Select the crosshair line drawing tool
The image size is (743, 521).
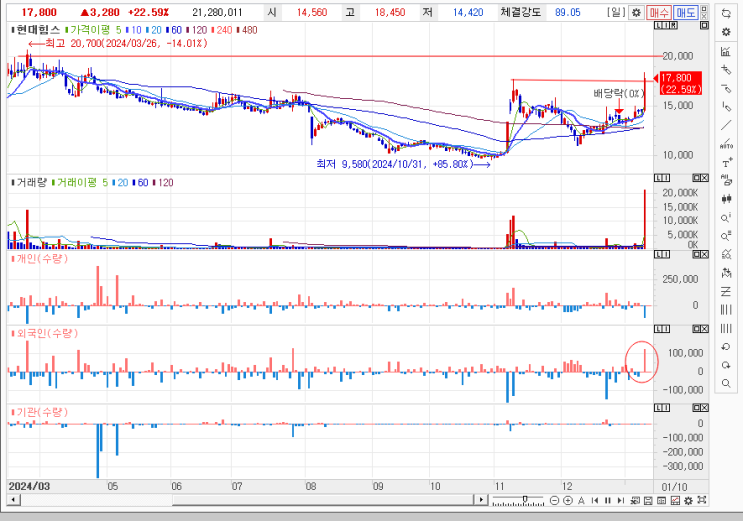[x=726, y=70]
